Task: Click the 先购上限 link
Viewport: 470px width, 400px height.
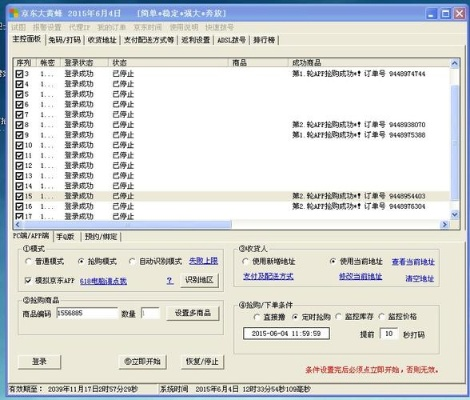Action: (203, 261)
